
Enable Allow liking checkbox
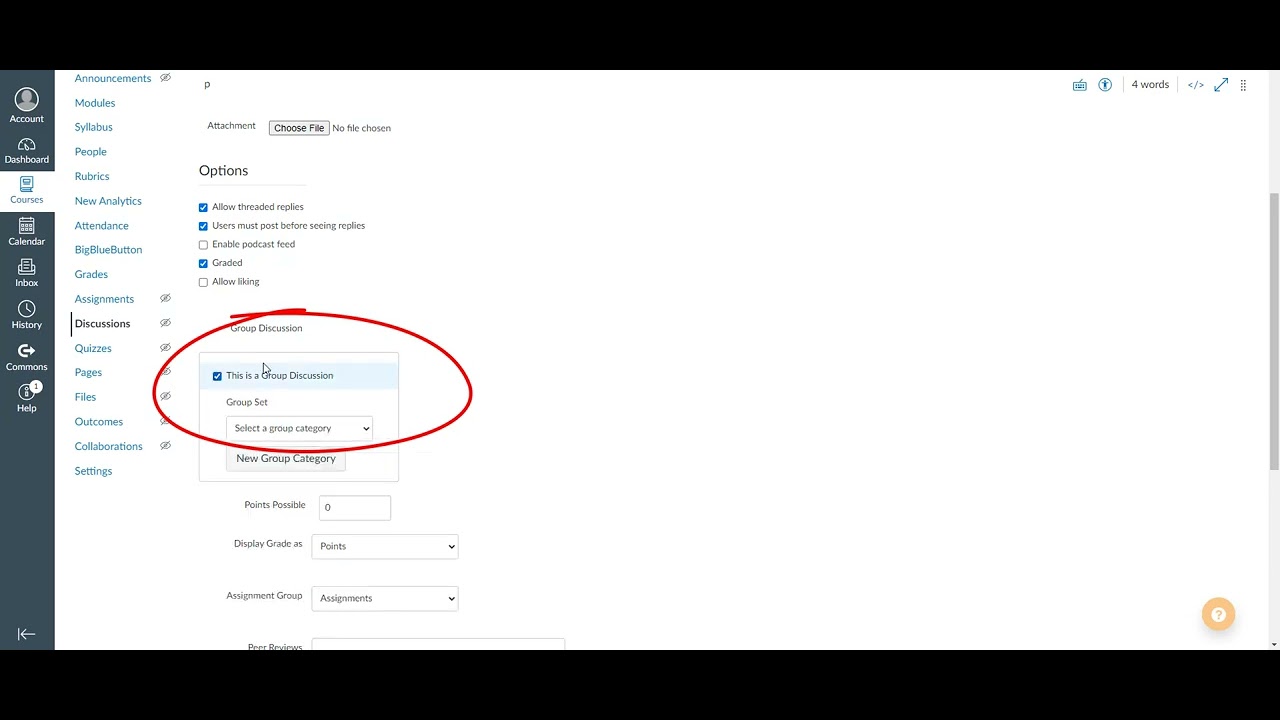203,282
